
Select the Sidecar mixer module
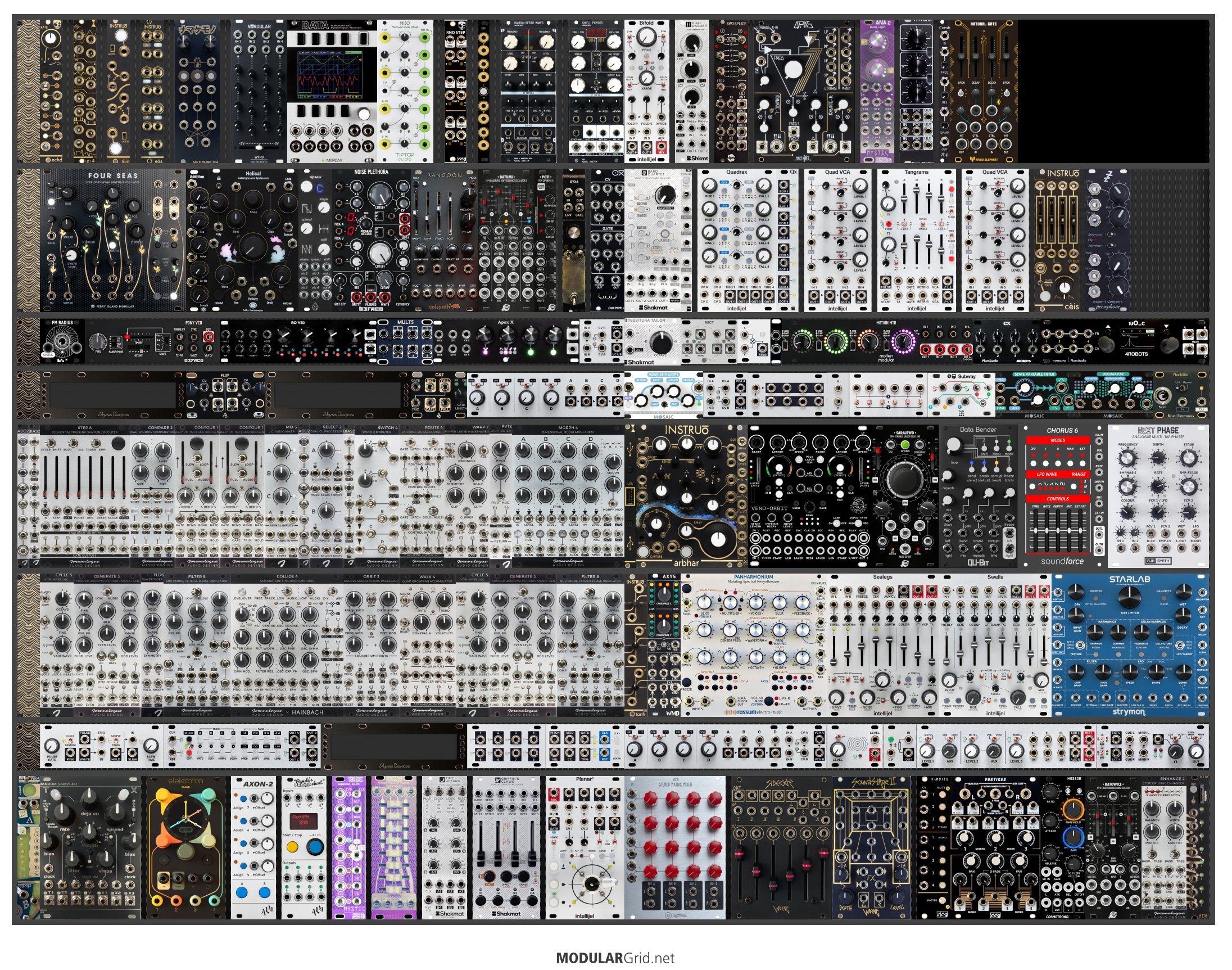(781, 847)
